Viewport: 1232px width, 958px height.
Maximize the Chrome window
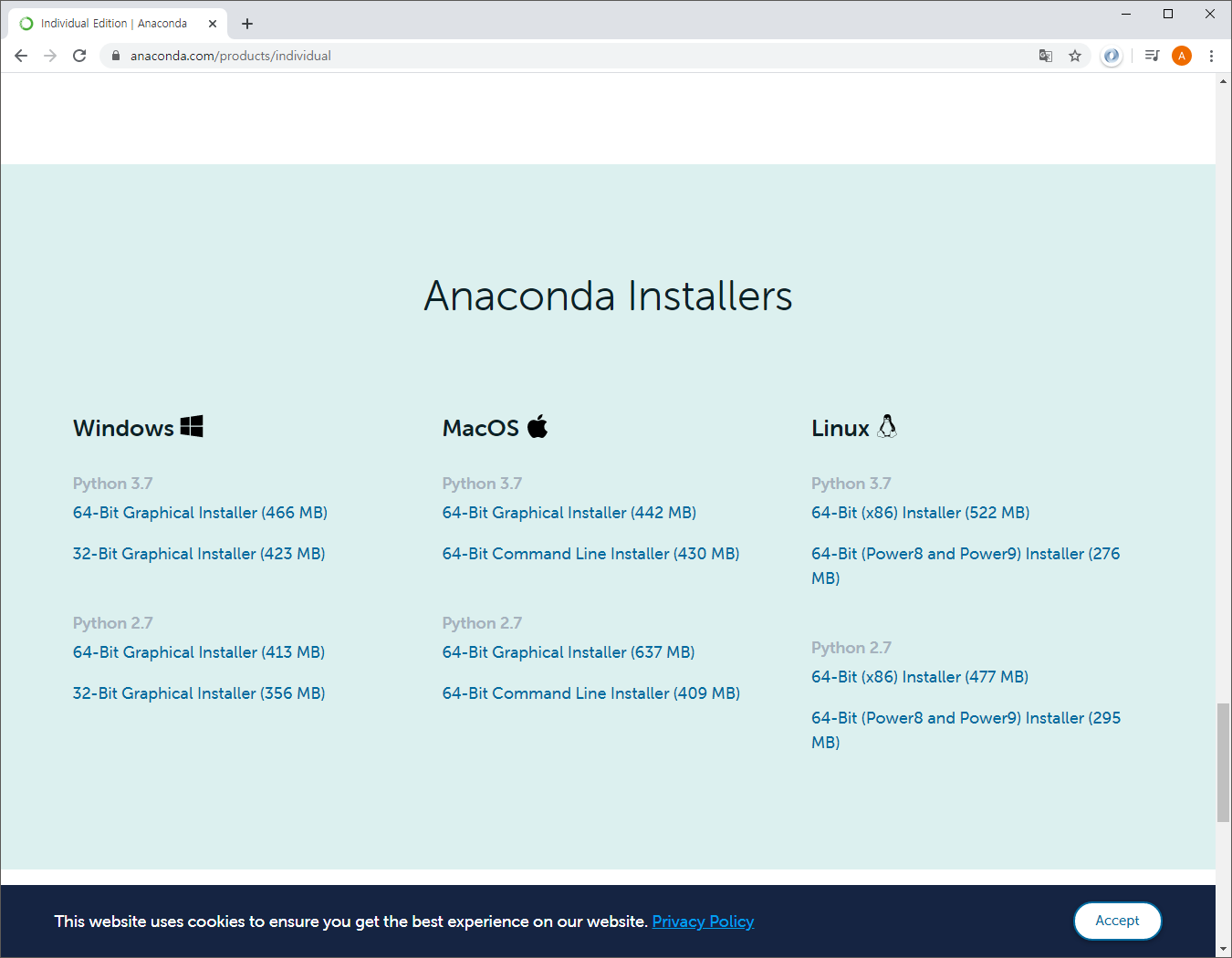(x=1168, y=14)
